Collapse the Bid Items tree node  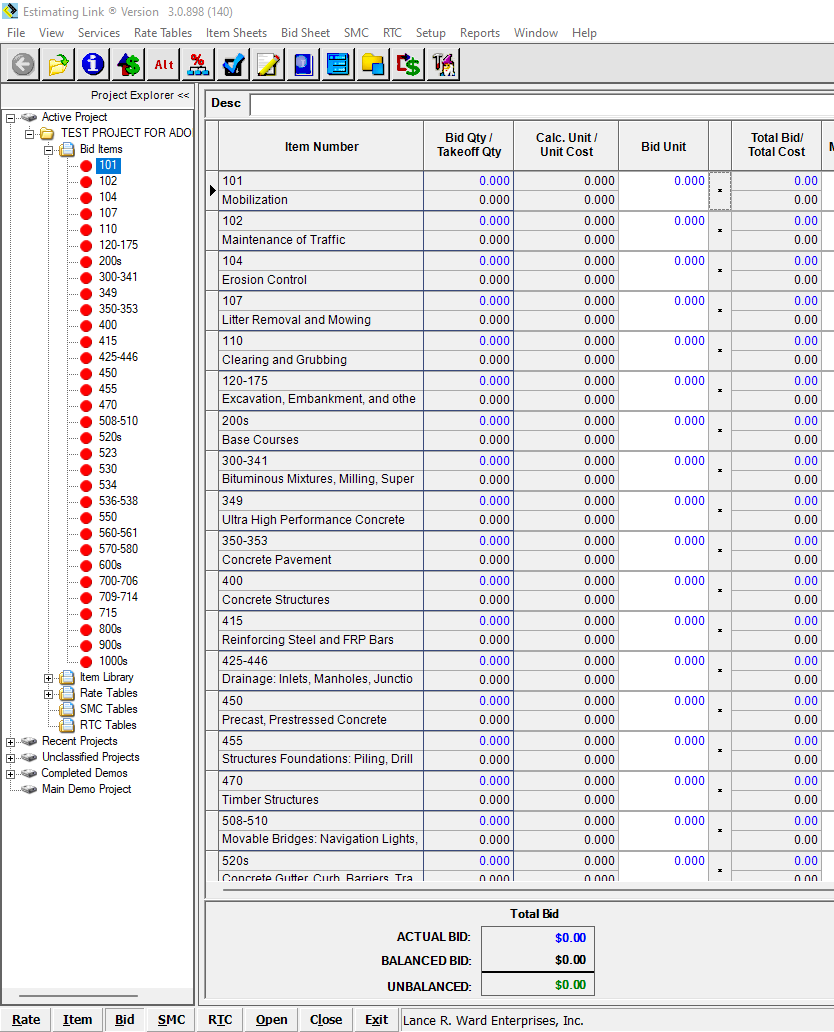pyautogui.click(x=49, y=150)
